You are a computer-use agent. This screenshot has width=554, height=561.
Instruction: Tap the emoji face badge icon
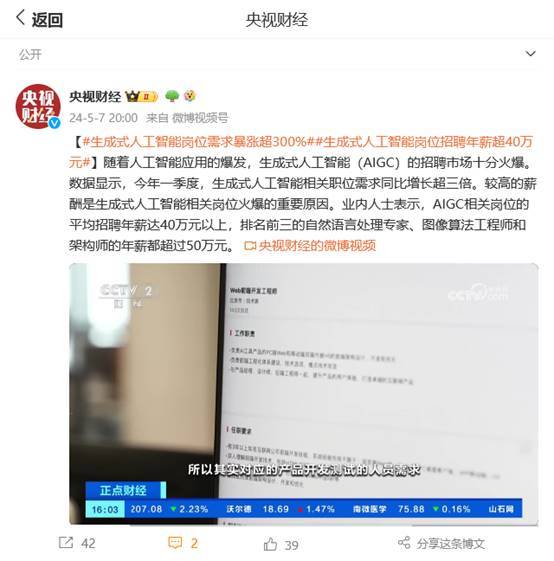tap(190, 96)
